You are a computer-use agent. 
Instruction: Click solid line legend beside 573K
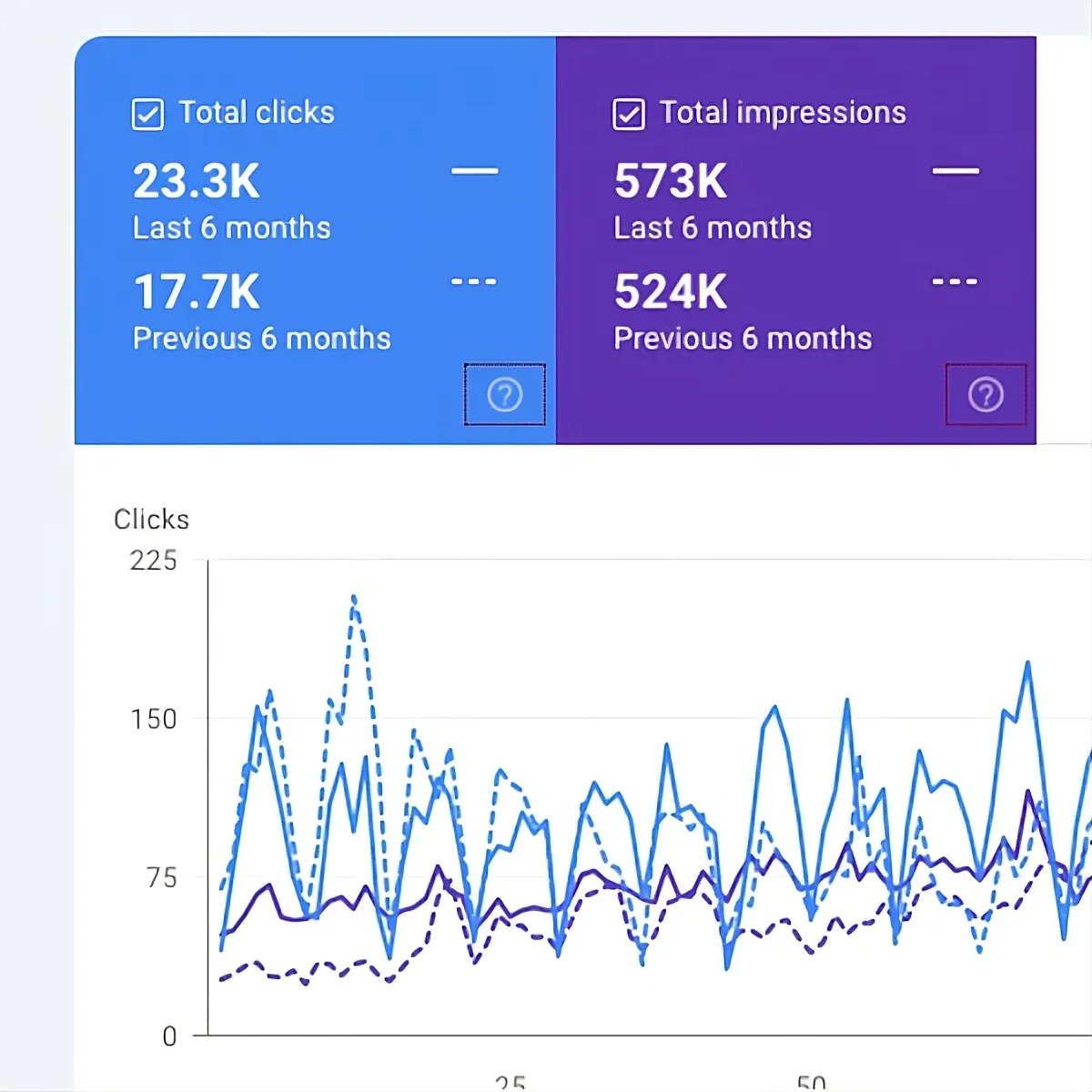[955, 170]
